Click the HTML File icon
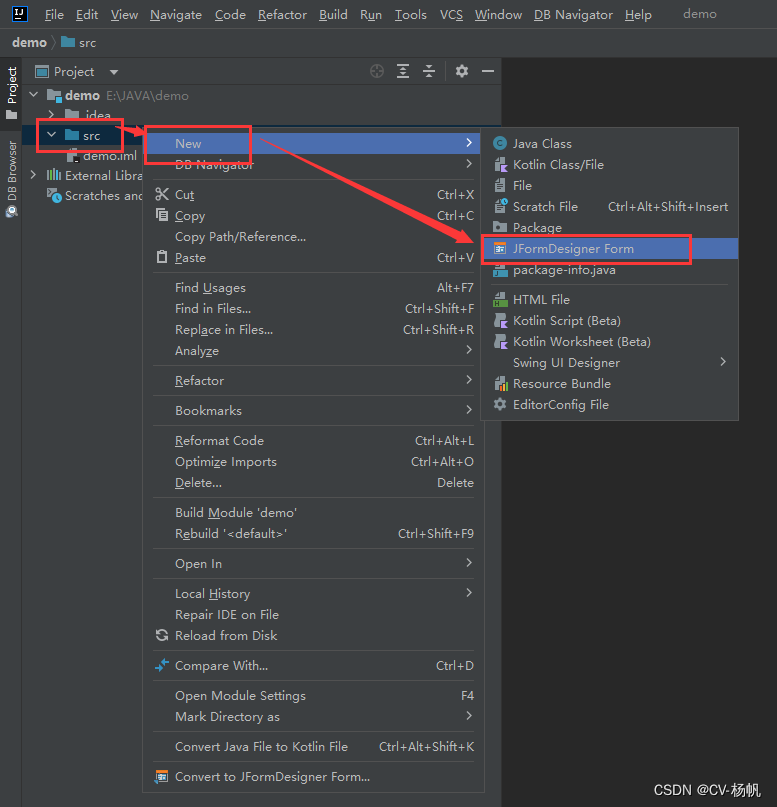This screenshot has height=807, width=777. (x=500, y=300)
